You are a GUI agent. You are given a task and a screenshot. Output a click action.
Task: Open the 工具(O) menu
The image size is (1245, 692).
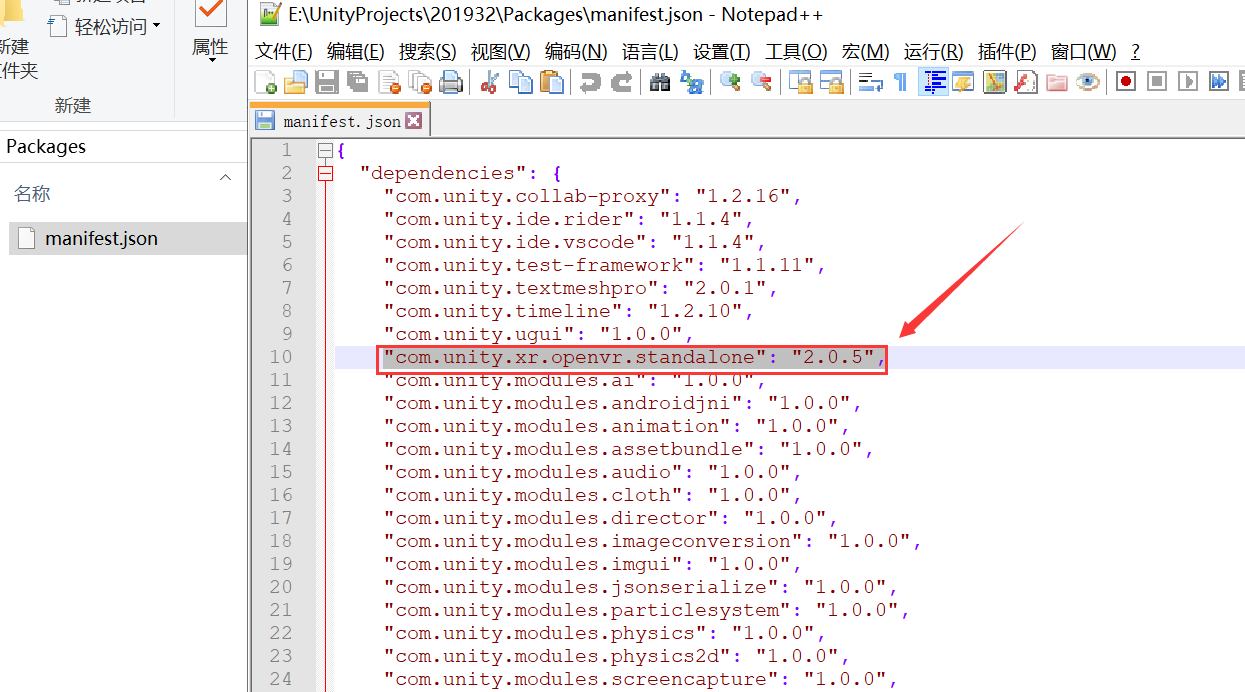[x=796, y=51]
